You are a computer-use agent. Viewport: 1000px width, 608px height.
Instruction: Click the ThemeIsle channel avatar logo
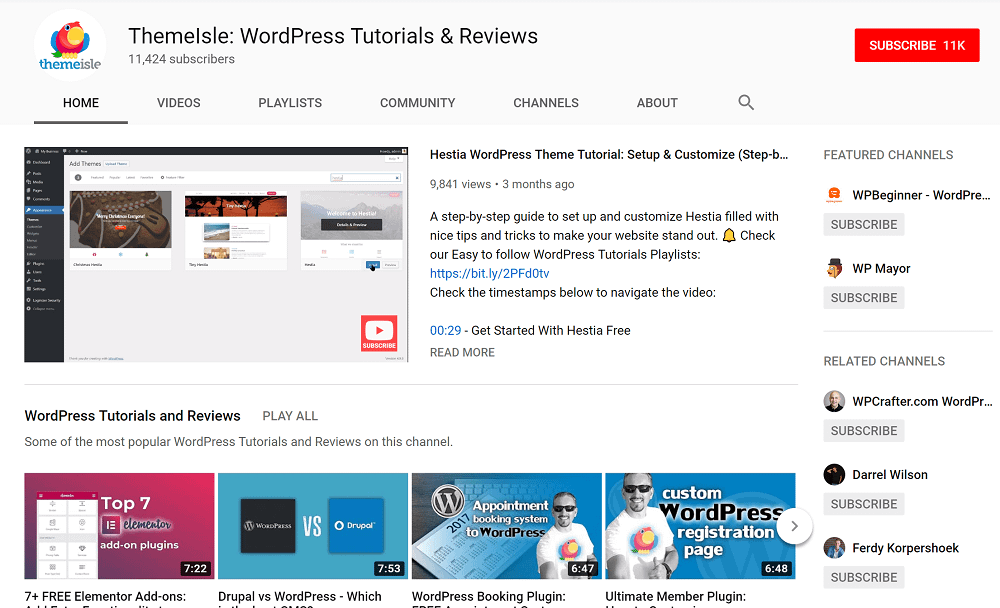(70, 45)
